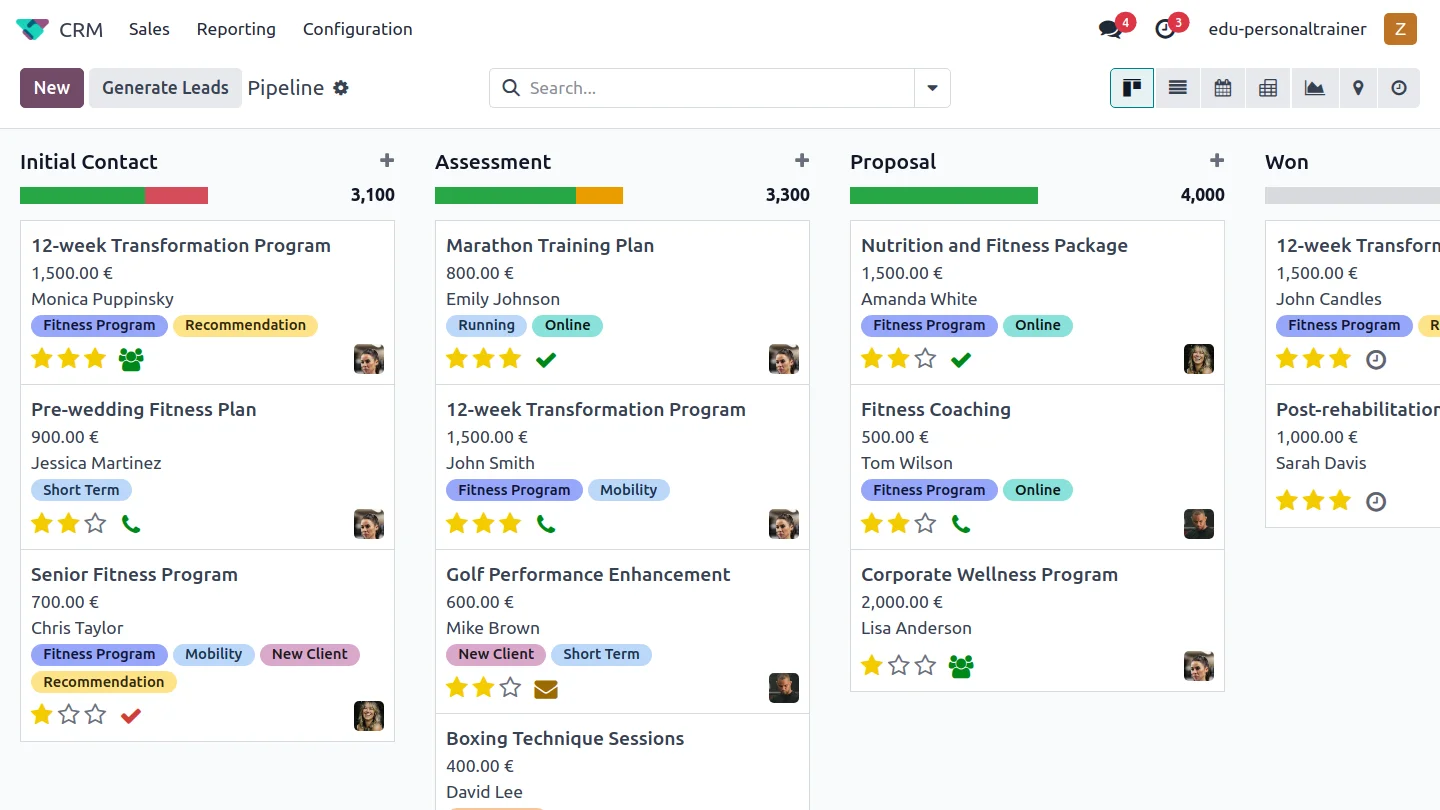Viewport: 1440px width, 810px height.
Task: Click the New button
Action: pos(52,88)
